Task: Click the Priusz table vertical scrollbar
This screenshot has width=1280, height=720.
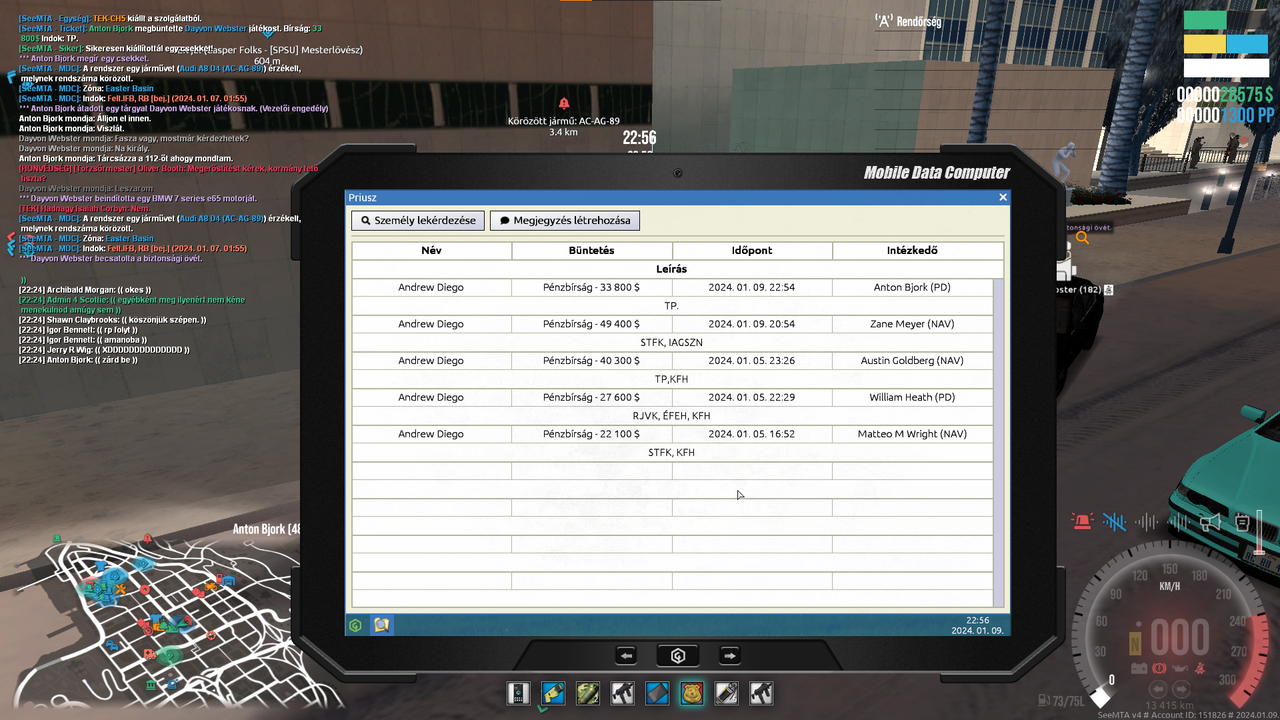Action: (x=998, y=443)
